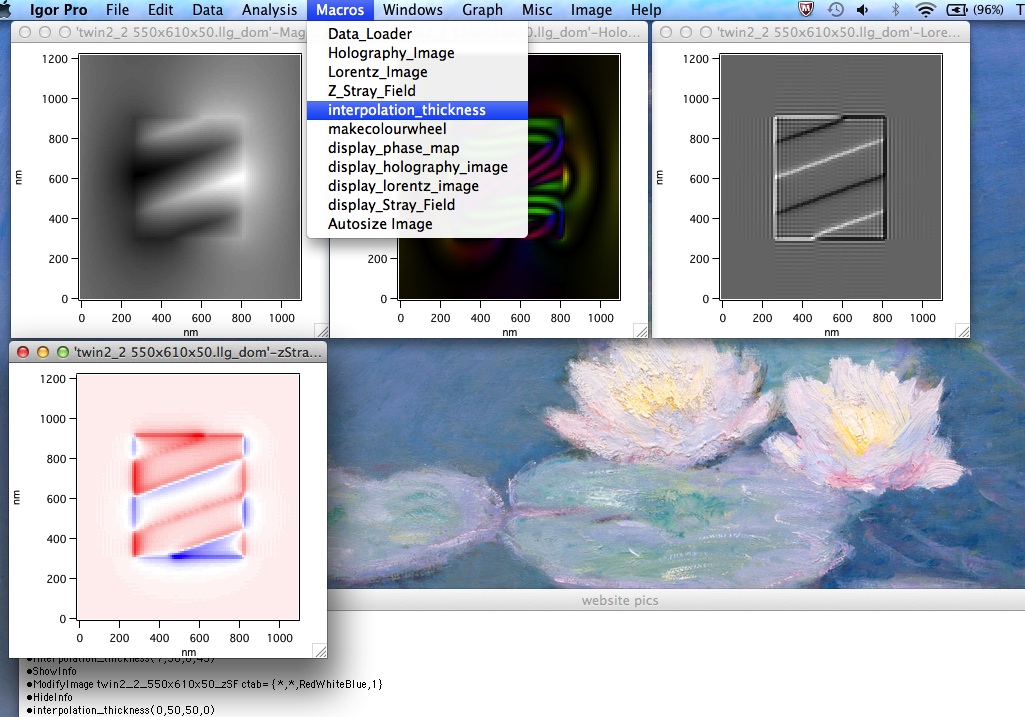This screenshot has height=717, width=1025.
Task: Run the Holography_Image macro
Action: [x=391, y=53]
